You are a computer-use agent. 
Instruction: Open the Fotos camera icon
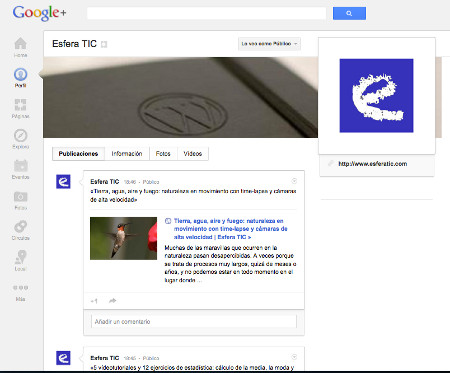click(20, 197)
